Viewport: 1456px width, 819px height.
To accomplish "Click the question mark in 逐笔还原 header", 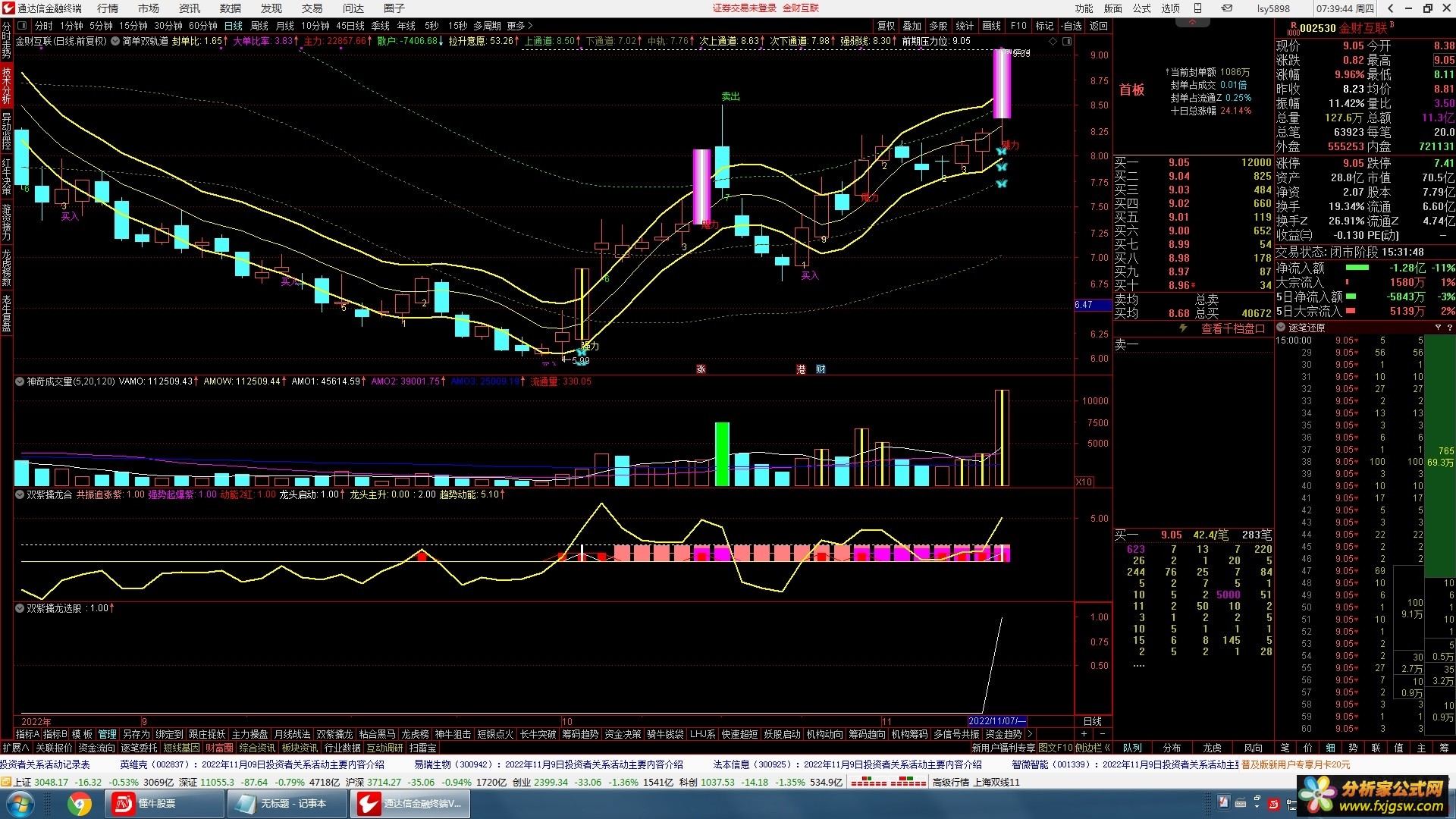I will [1449, 328].
